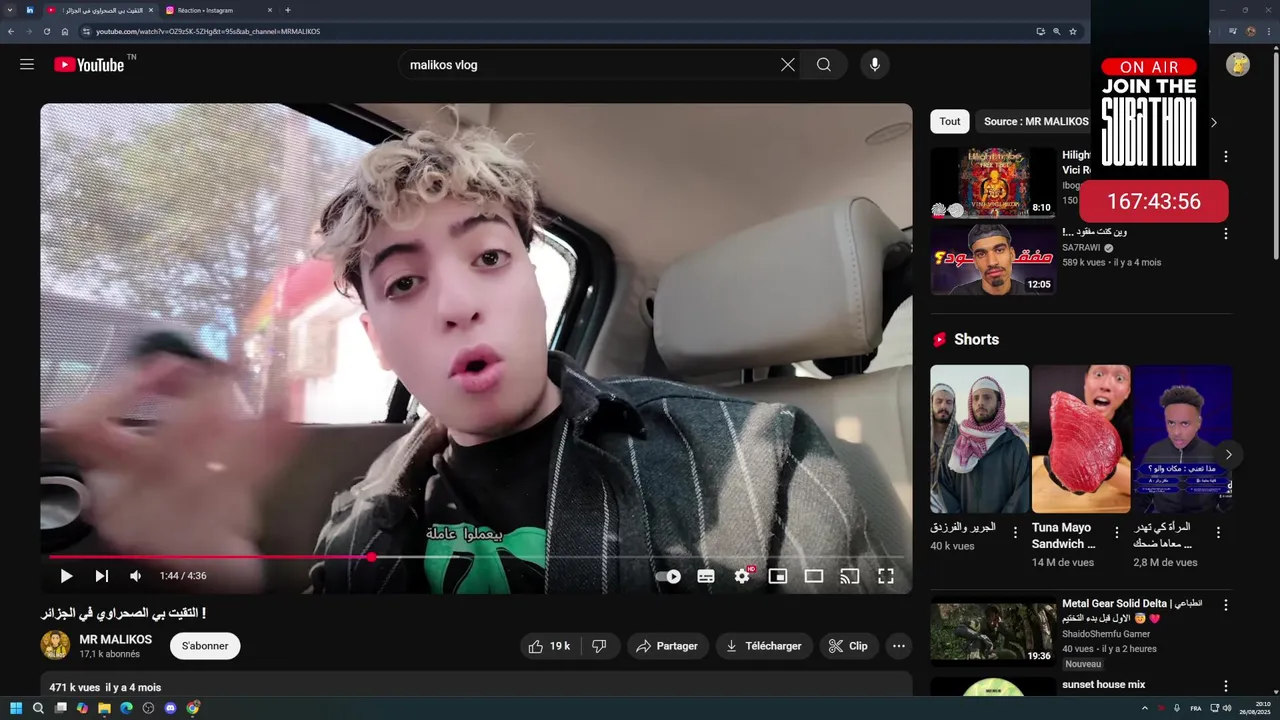Open the SA7RAWI channel name
This screenshot has width=1280, height=720.
tap(1081, 247)
